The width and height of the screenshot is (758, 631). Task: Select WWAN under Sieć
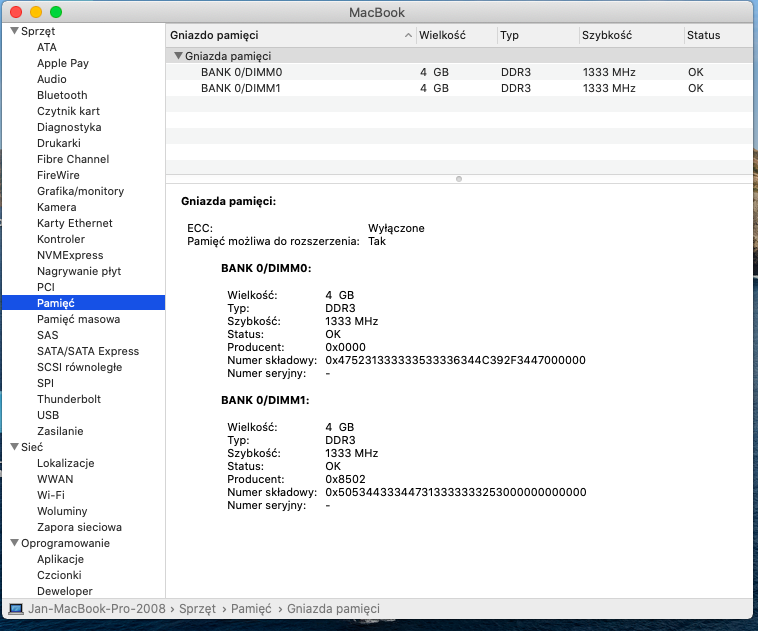(x=55, y=479)
